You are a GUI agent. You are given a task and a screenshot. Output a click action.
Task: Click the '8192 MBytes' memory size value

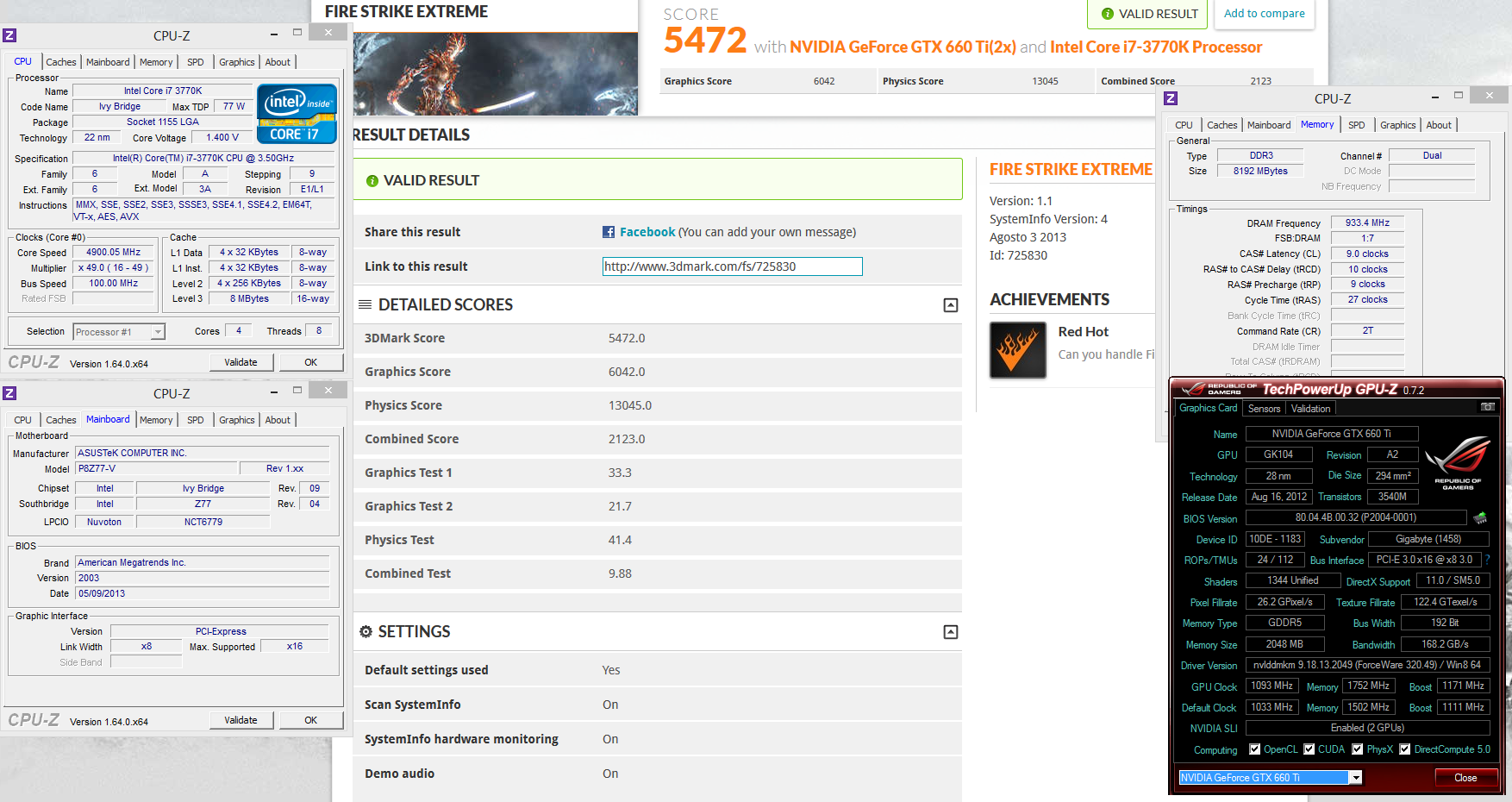coord(1260,171)
